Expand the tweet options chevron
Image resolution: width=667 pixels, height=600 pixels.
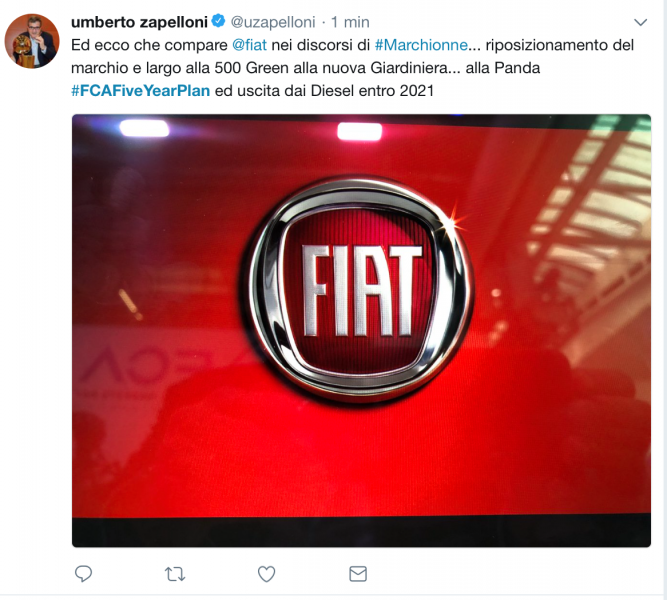coord(640,22)
